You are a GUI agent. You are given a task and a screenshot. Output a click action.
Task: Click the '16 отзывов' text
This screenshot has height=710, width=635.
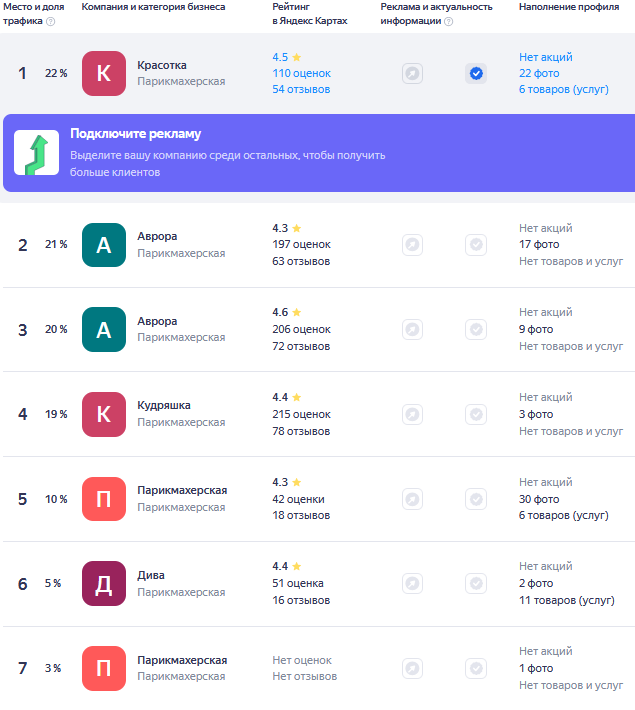(301, 600)
